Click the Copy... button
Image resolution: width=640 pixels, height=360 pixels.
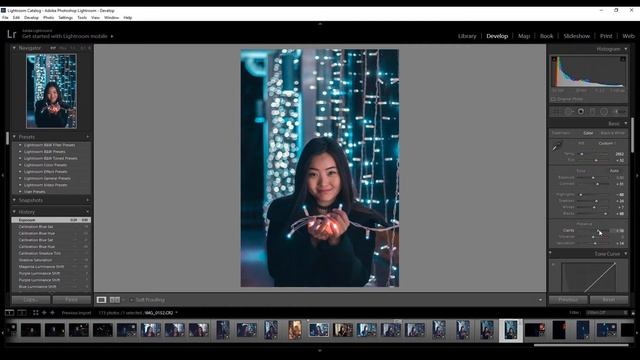[31, 300]
